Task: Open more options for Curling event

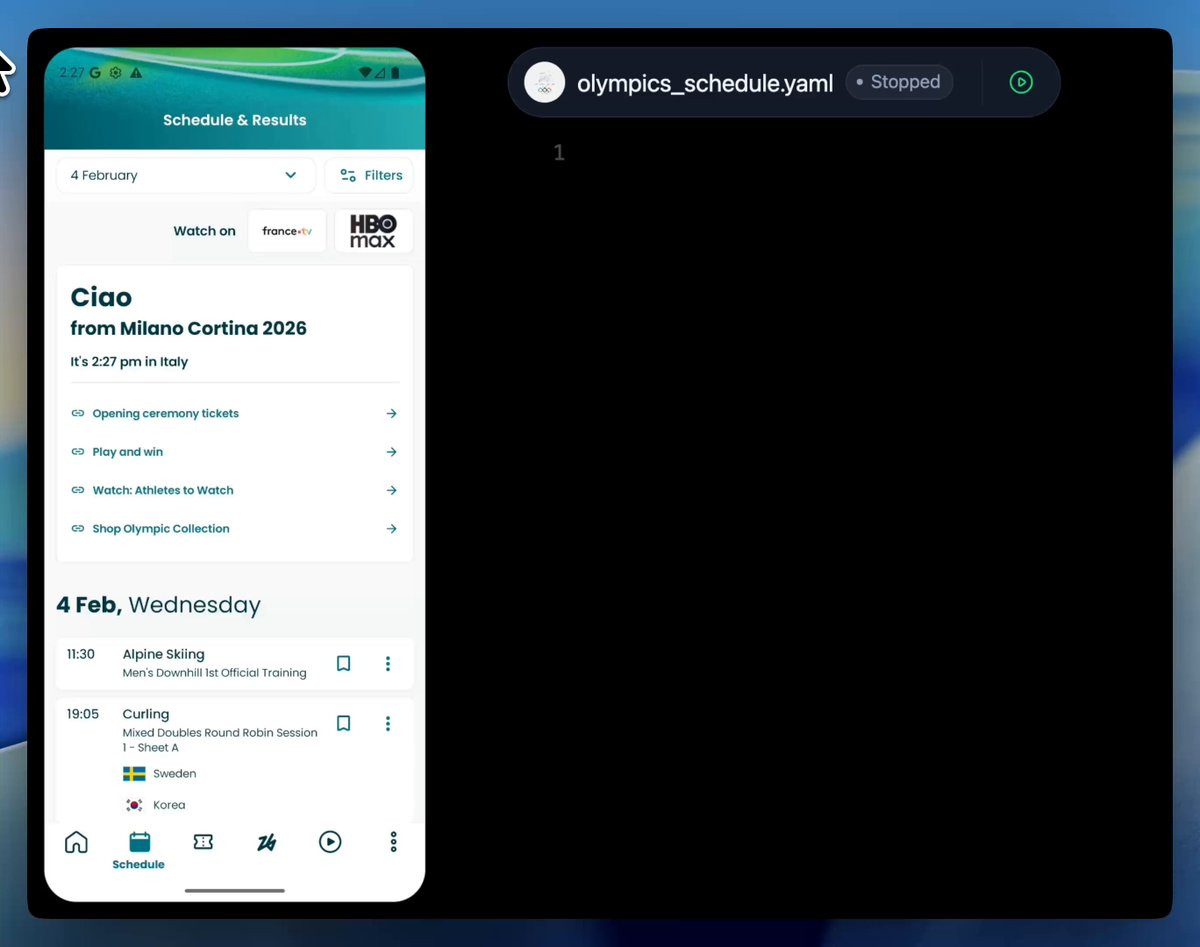Action: click(388, 723)
